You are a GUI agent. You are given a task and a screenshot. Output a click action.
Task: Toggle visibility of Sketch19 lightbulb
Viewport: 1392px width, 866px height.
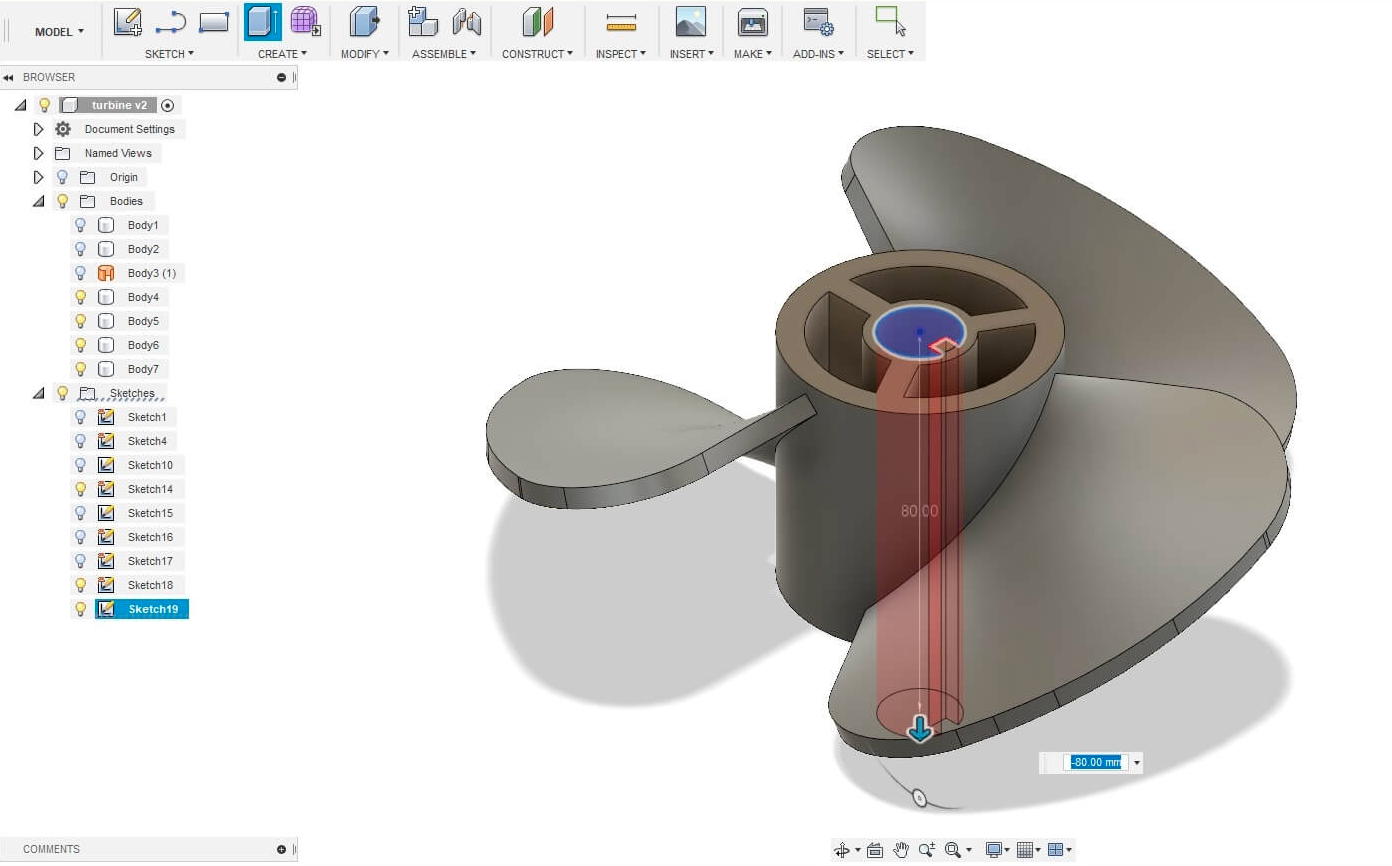tap(81, 609)
